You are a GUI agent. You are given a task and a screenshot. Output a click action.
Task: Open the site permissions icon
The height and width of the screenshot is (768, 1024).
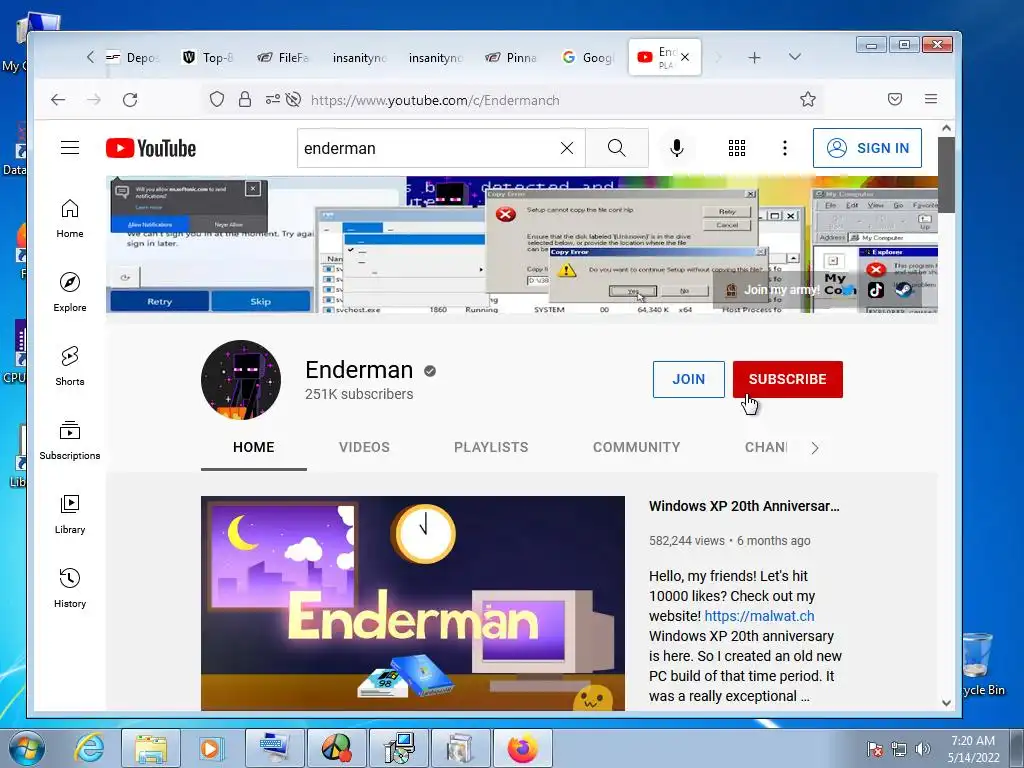[x=272, y=99]
